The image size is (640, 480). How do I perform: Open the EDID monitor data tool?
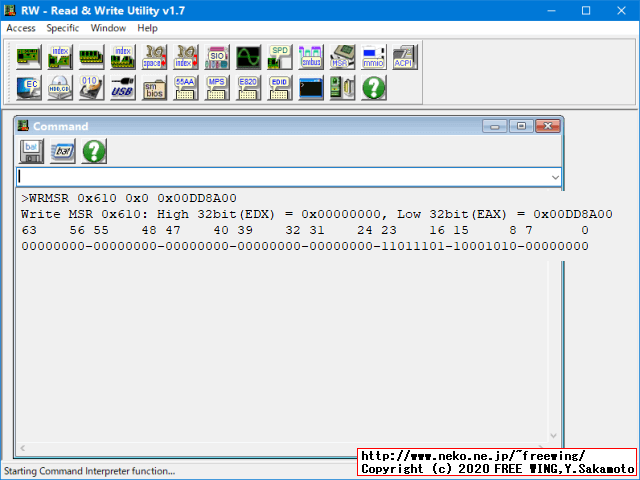tap(279, 88)
